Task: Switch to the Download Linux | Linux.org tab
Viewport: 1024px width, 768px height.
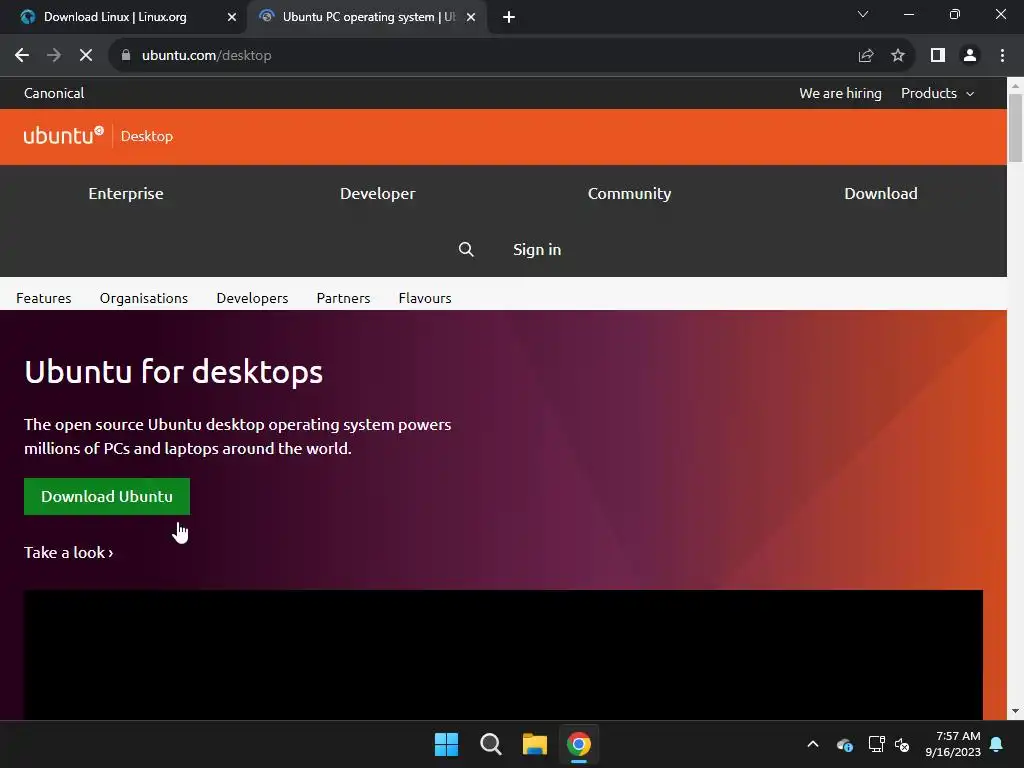Action: click(x=124, y=17)
